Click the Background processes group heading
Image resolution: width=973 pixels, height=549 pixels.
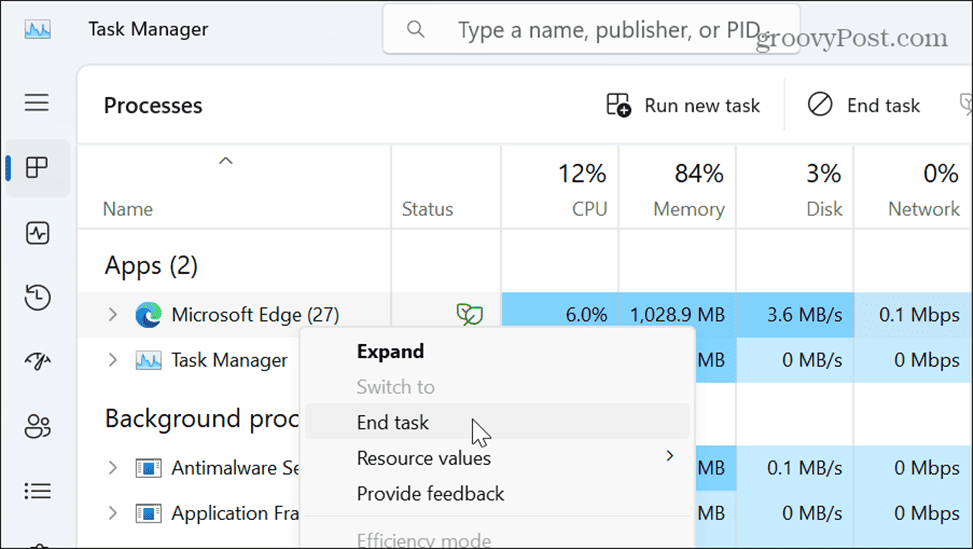pyautogui.click(x=202, y=419)
